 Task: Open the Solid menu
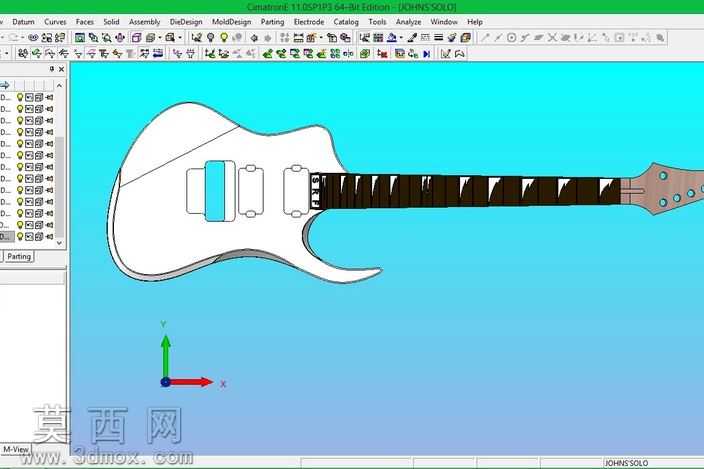point(111,22)
